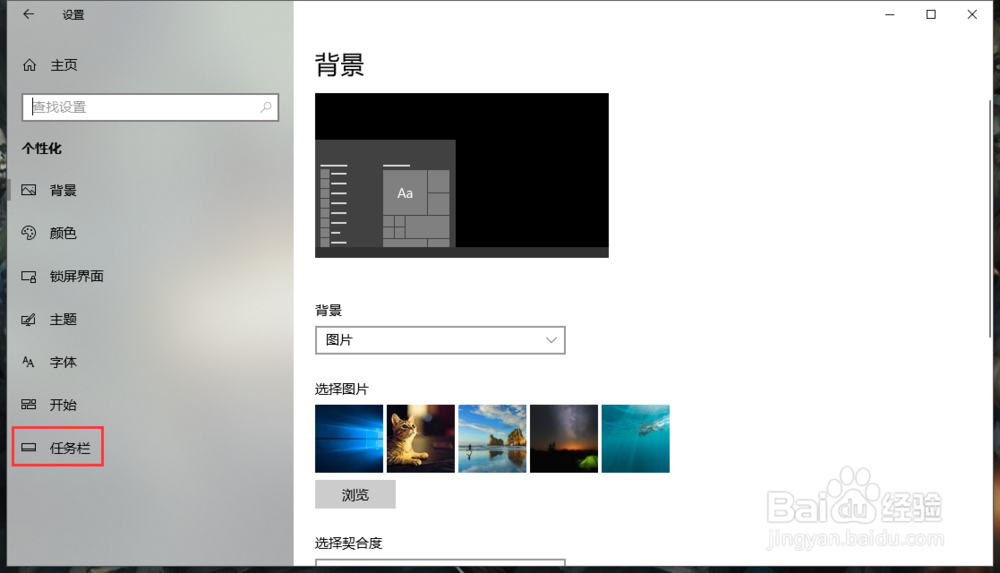Image resolution: width=1000 pixels, height=573 pixels.
Task: Click the 选择图片 label
Action: (342, 389)
